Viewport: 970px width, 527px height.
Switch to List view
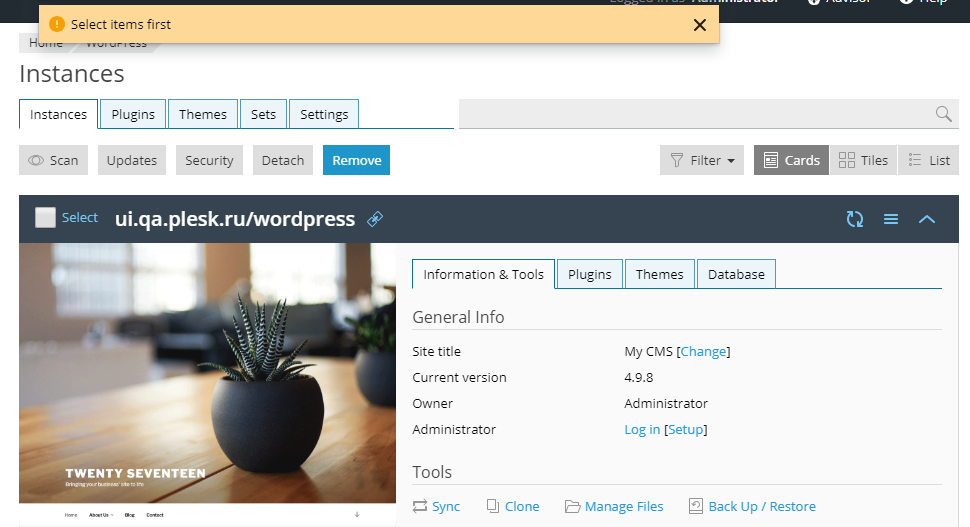click(929, 160)
